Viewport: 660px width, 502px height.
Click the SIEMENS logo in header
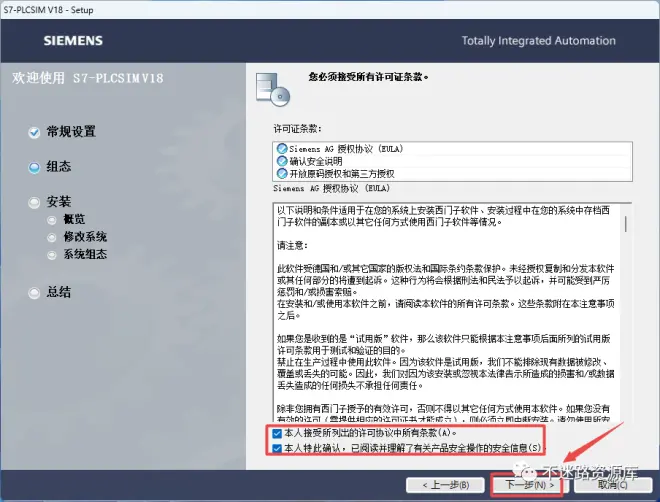73,41
